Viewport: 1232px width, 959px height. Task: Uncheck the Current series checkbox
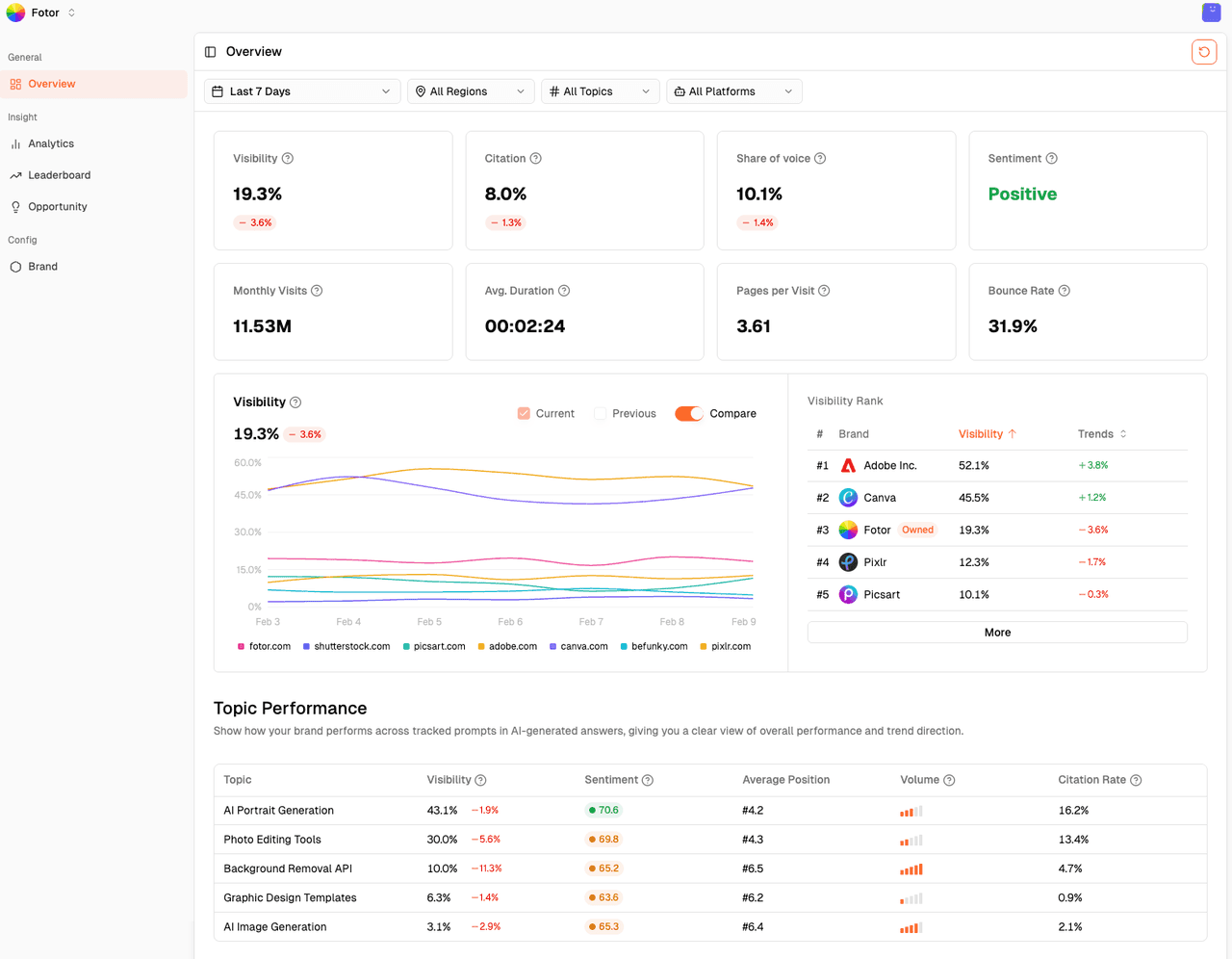click(x=524, y=414)
